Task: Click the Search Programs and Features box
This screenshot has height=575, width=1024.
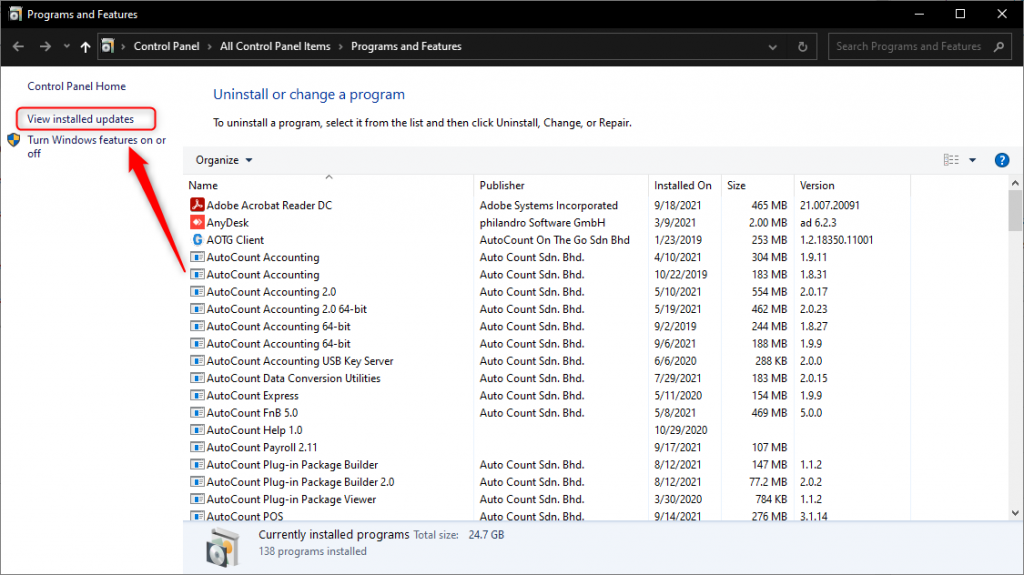Action: coord(908,46)
